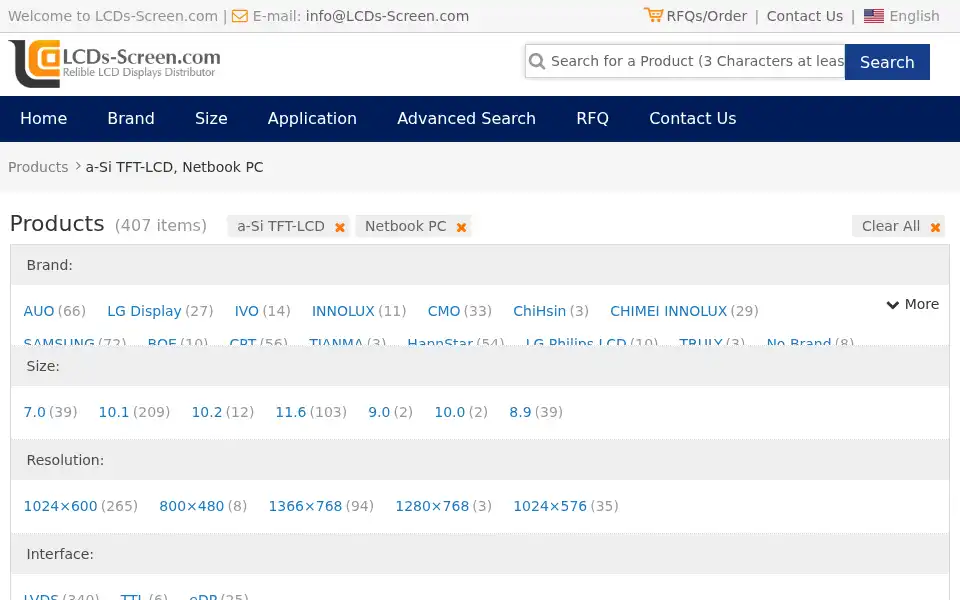Open Contact Us in navigation bar
The width and height of the screenshot is (960, 600).
(x=692, y=118)
